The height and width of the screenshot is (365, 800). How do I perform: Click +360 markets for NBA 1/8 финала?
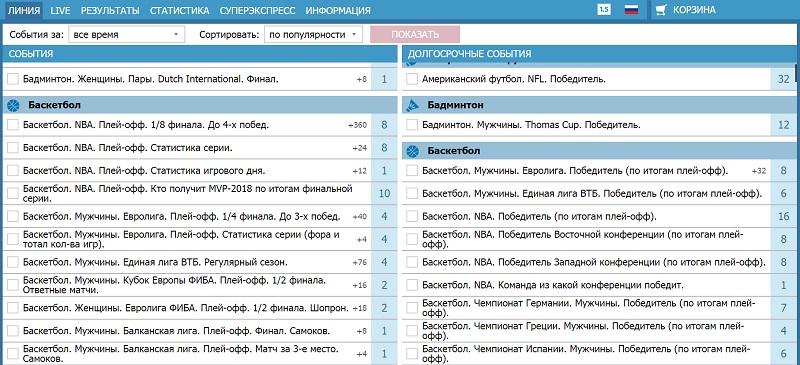click(x=357, y=125)
